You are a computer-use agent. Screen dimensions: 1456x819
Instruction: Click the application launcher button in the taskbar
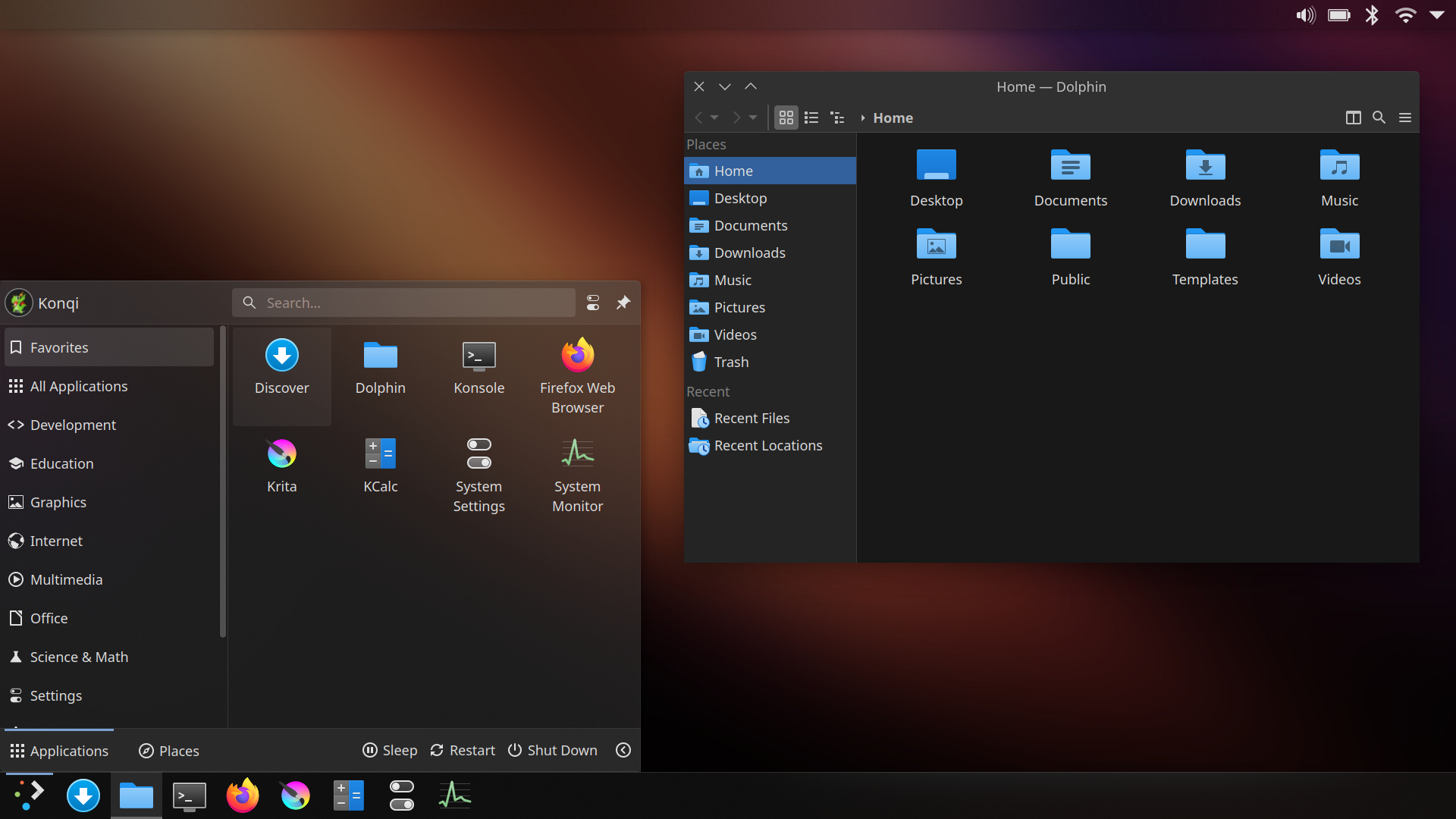pos(30,795)
